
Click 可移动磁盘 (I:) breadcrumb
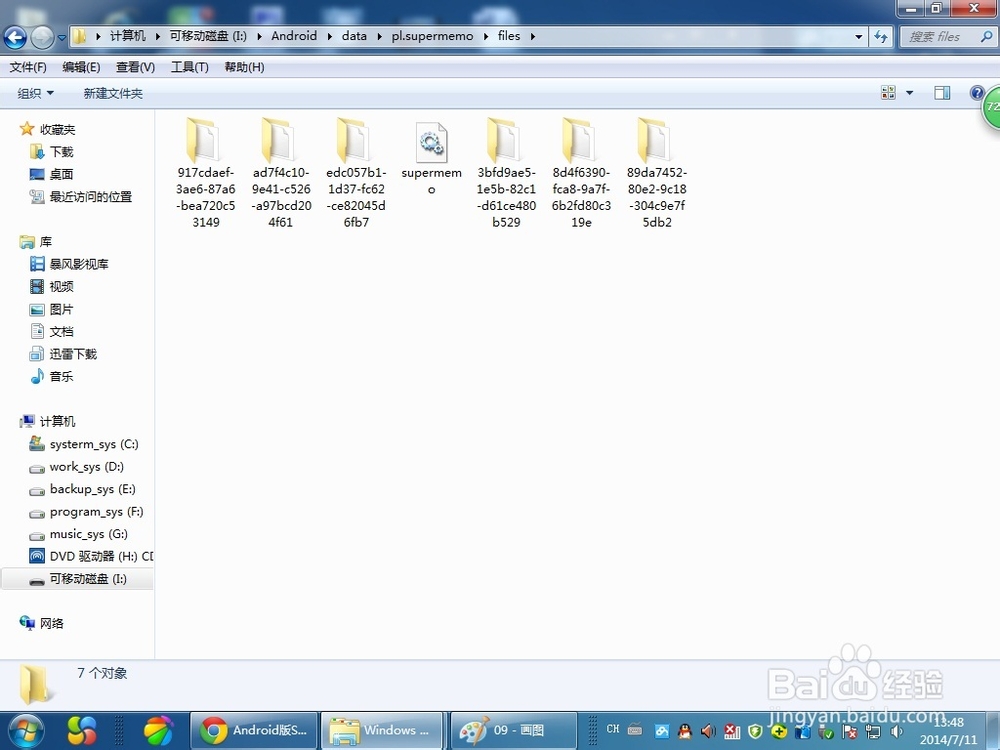208,36
